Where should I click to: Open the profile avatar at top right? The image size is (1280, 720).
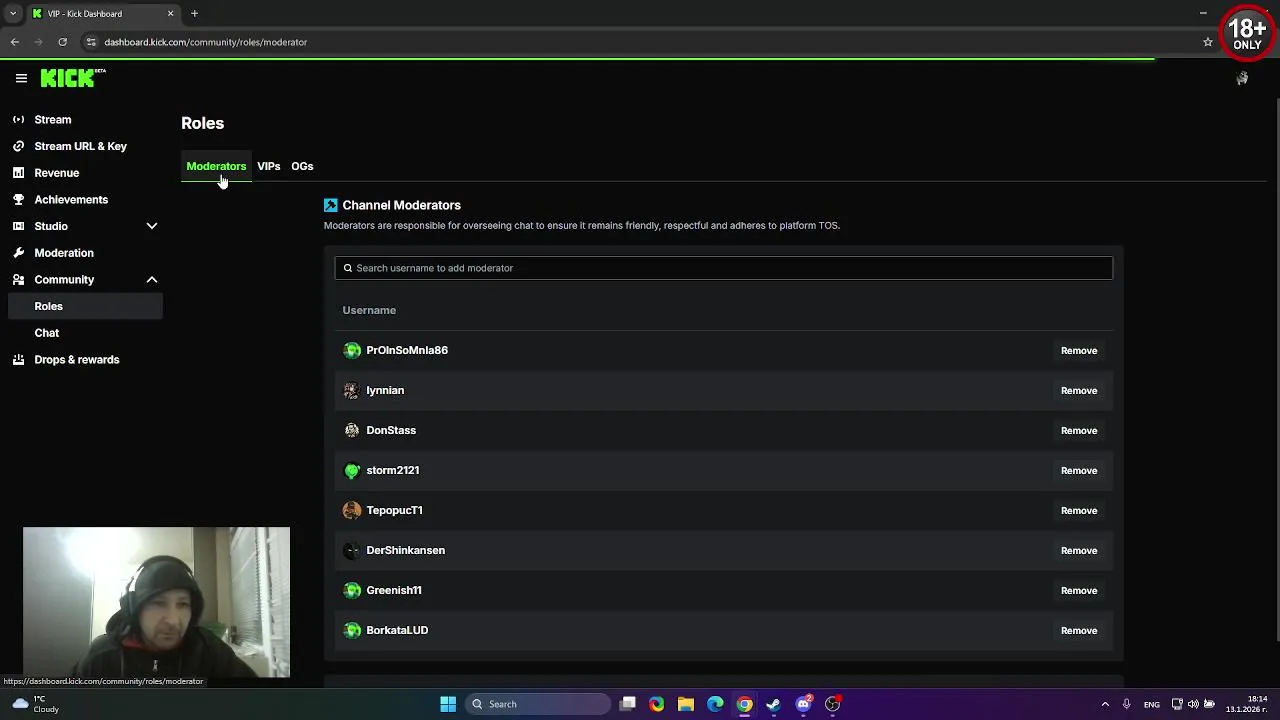1242,78
